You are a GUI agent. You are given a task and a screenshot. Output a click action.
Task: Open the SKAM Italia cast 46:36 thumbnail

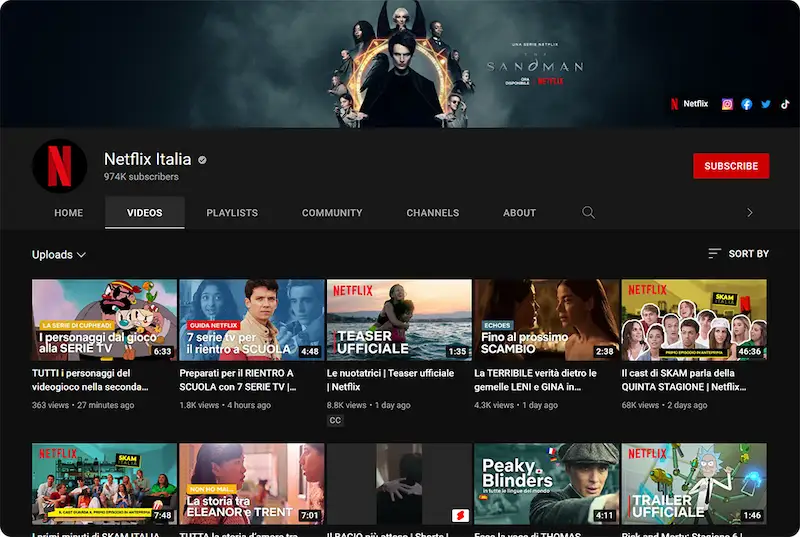[694, 320]
